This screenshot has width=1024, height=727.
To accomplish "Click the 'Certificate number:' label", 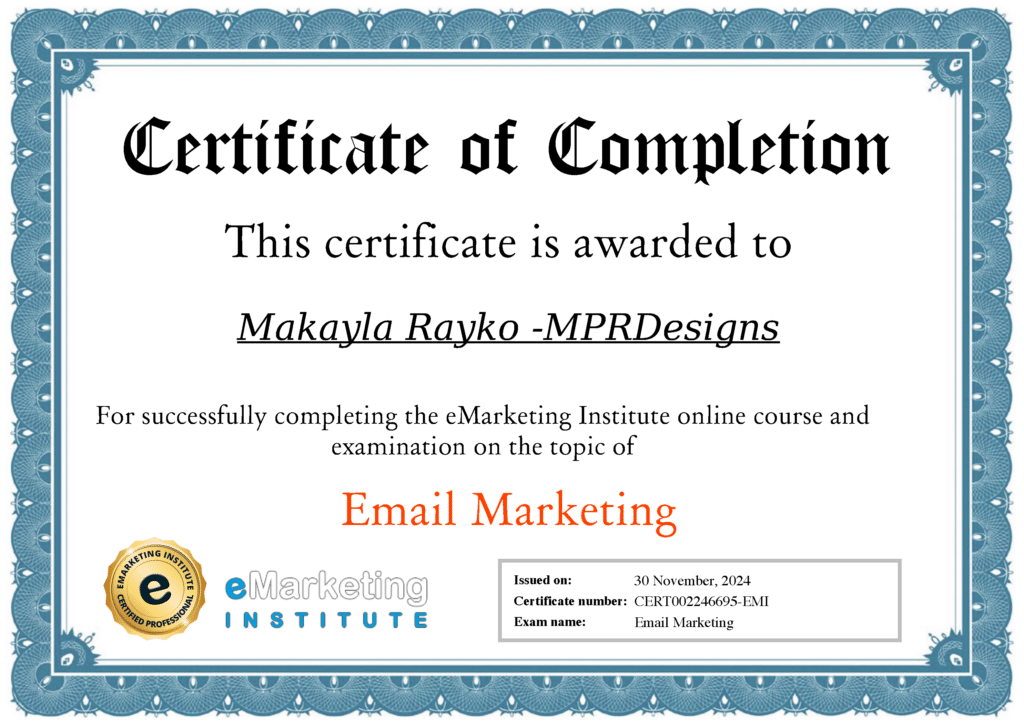I will (x=570, y=601).
